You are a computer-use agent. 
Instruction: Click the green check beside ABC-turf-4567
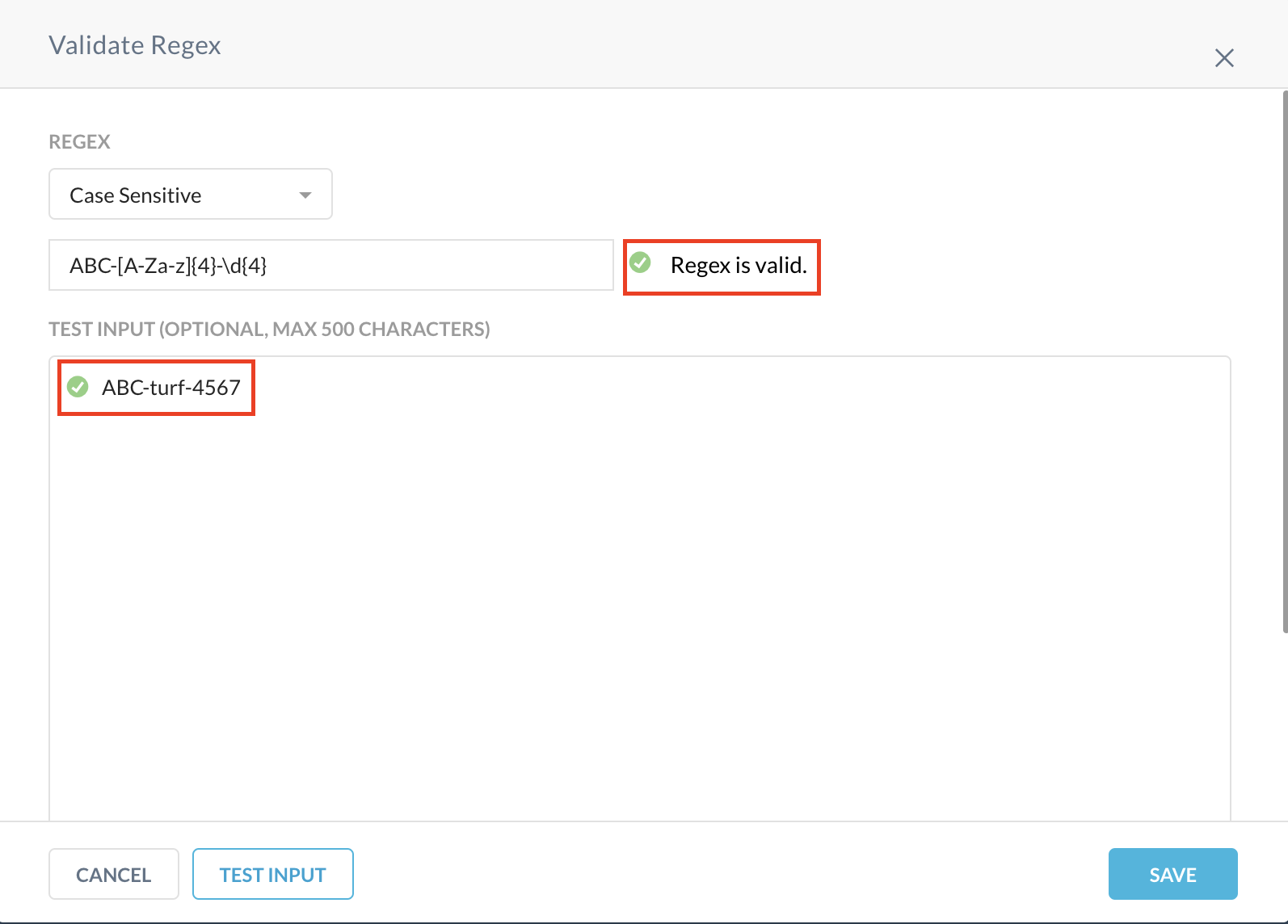[78, 387]
